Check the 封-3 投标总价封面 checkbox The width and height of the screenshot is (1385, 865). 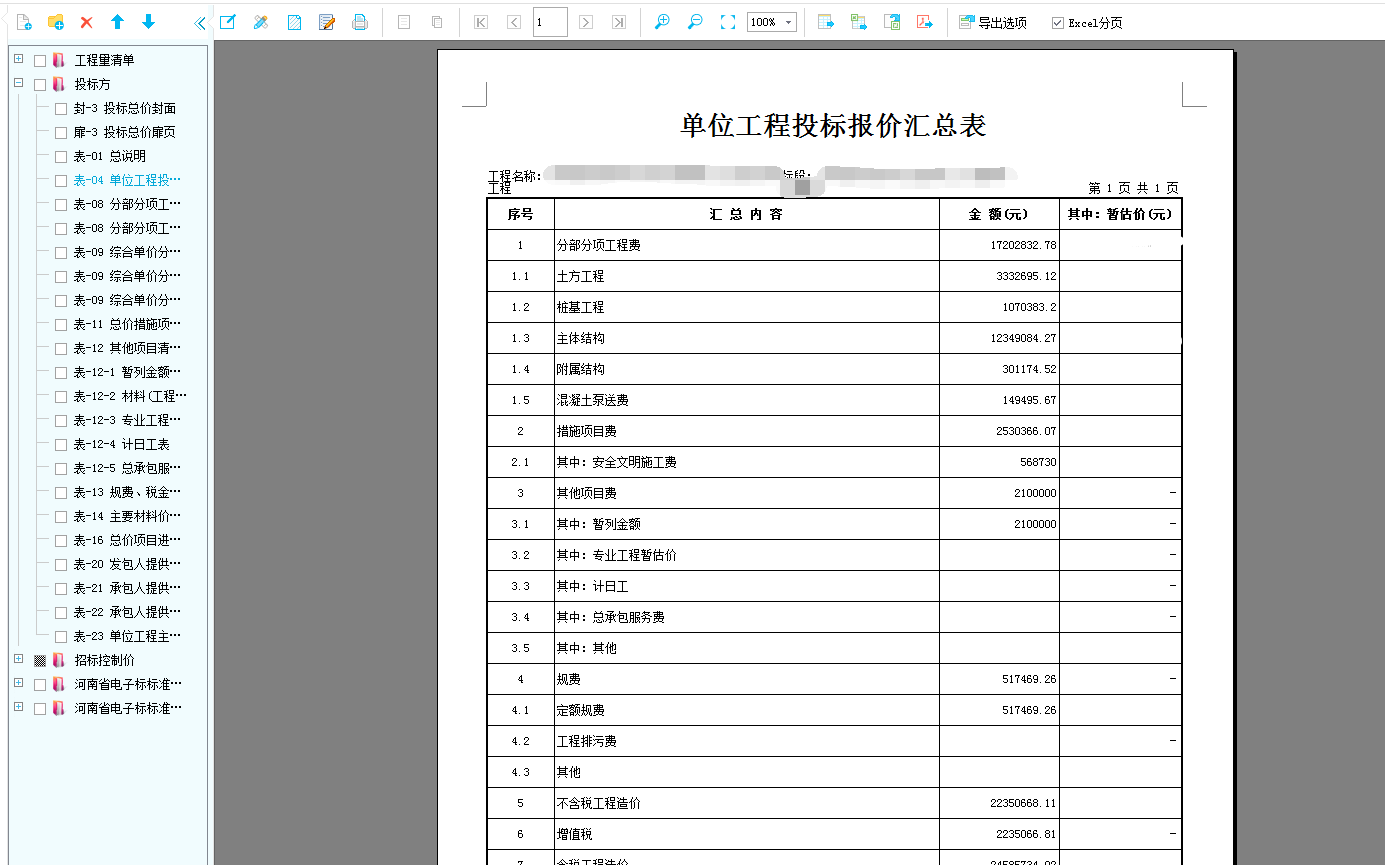tap(61, 108)
